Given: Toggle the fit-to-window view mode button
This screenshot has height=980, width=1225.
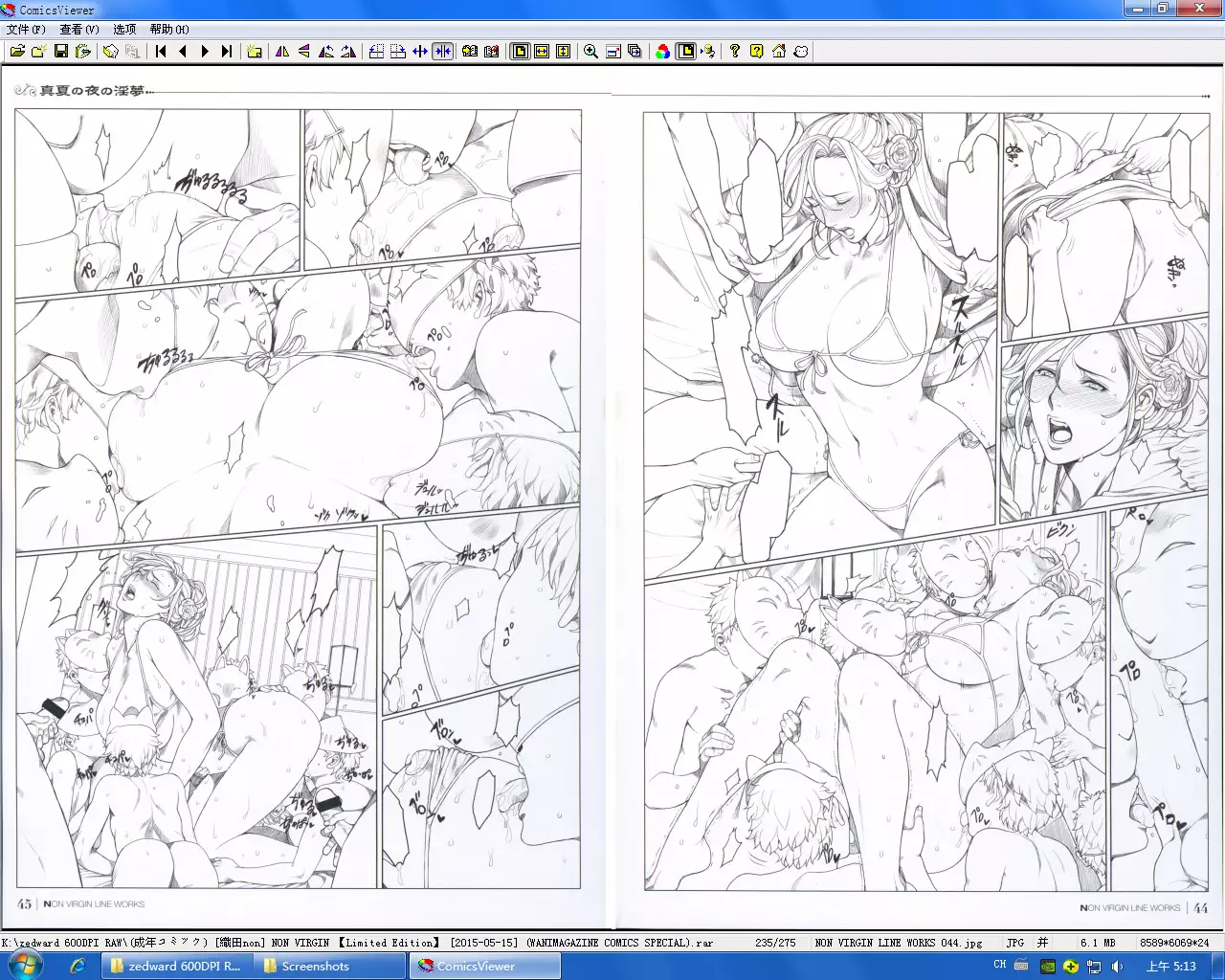Looking at the screenshot, I should coord(520,52).
